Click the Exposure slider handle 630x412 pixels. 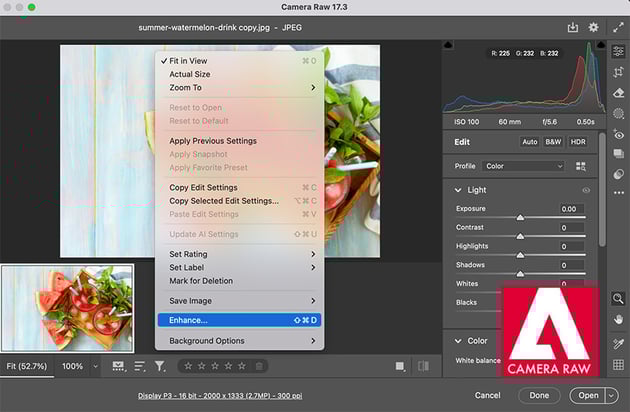coord(520,217)
